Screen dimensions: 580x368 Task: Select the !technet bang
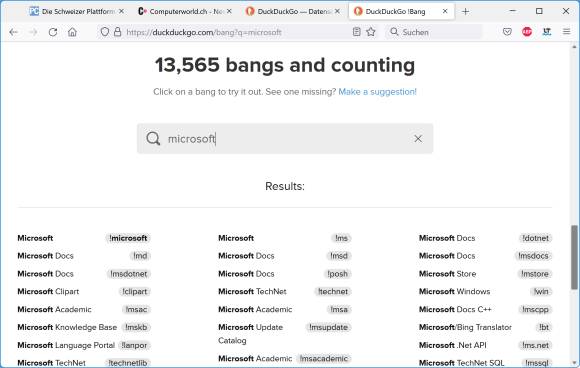tap(333, 292)
